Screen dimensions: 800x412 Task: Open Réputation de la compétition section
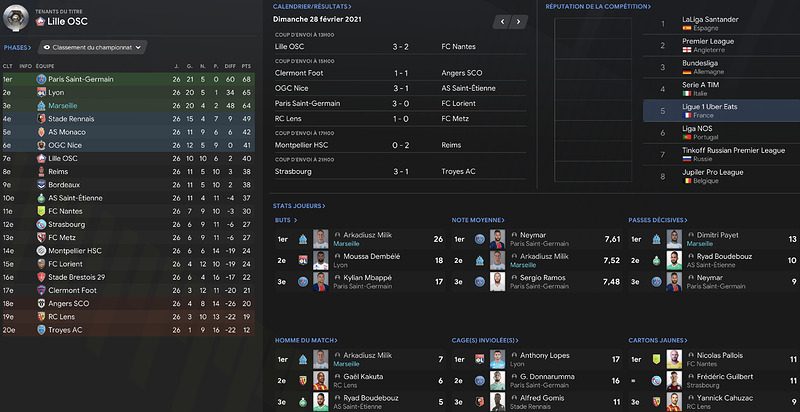(x=598, y=7)
